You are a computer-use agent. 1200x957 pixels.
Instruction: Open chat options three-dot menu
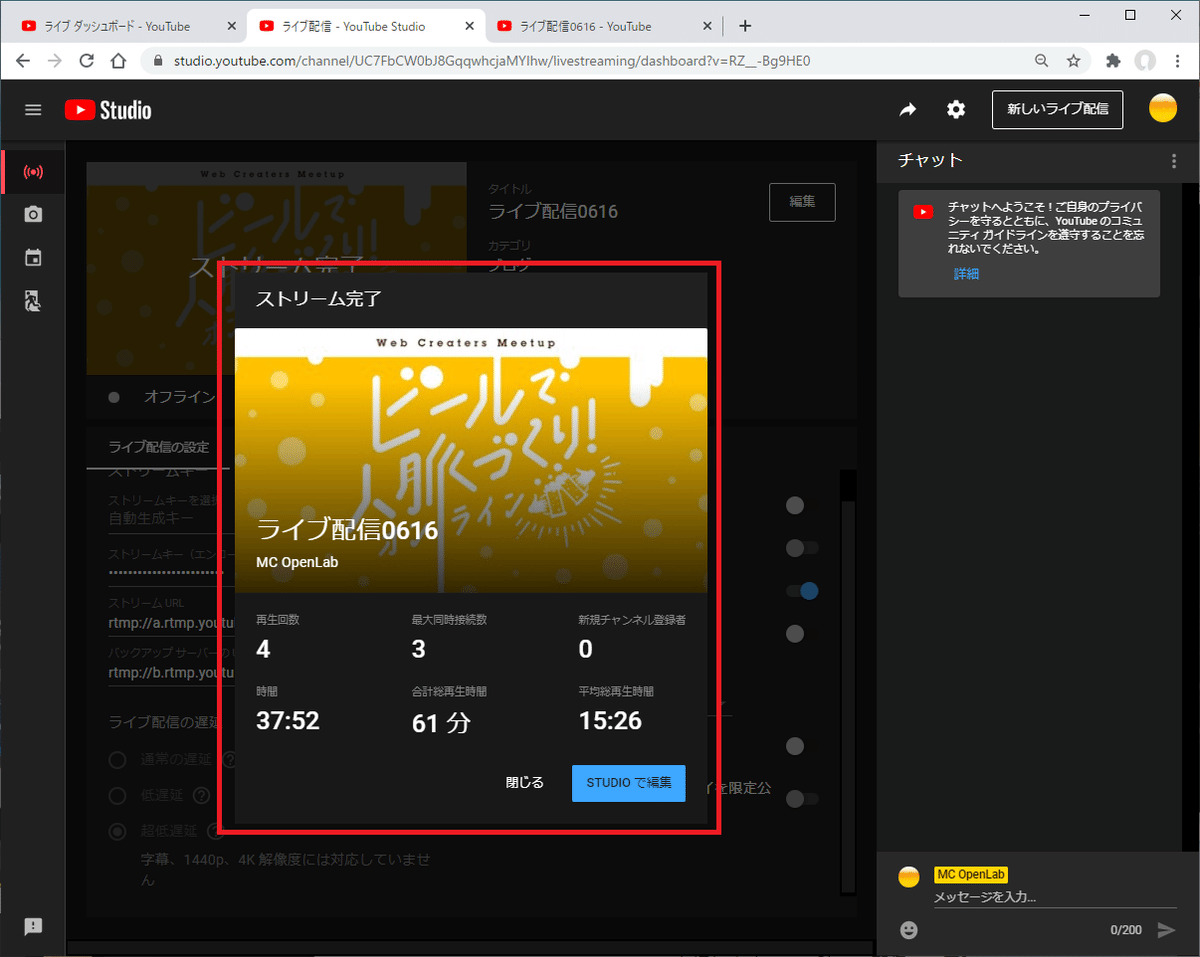pos(1174,161)
